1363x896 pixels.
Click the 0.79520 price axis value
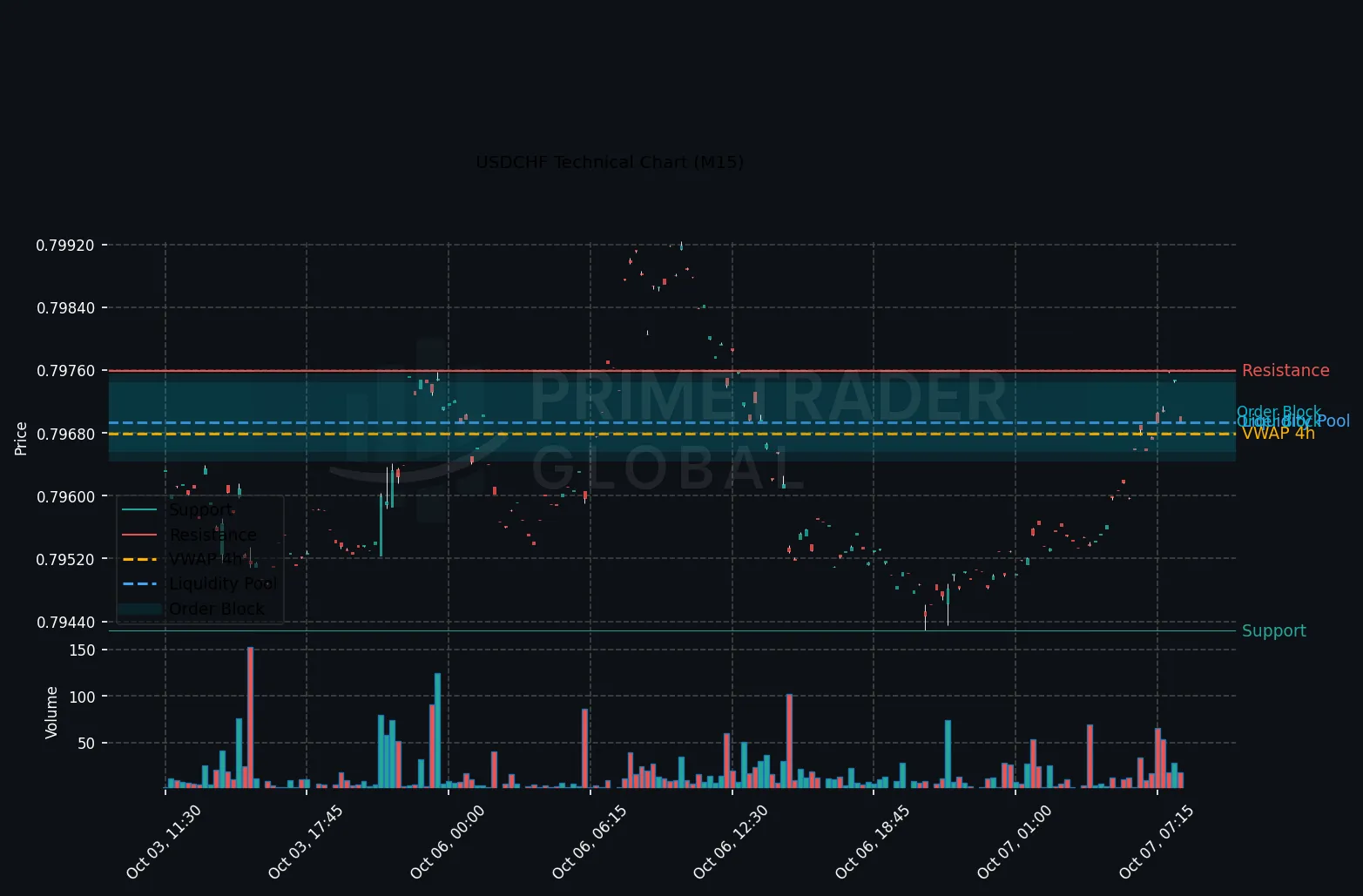pos(65,559)
